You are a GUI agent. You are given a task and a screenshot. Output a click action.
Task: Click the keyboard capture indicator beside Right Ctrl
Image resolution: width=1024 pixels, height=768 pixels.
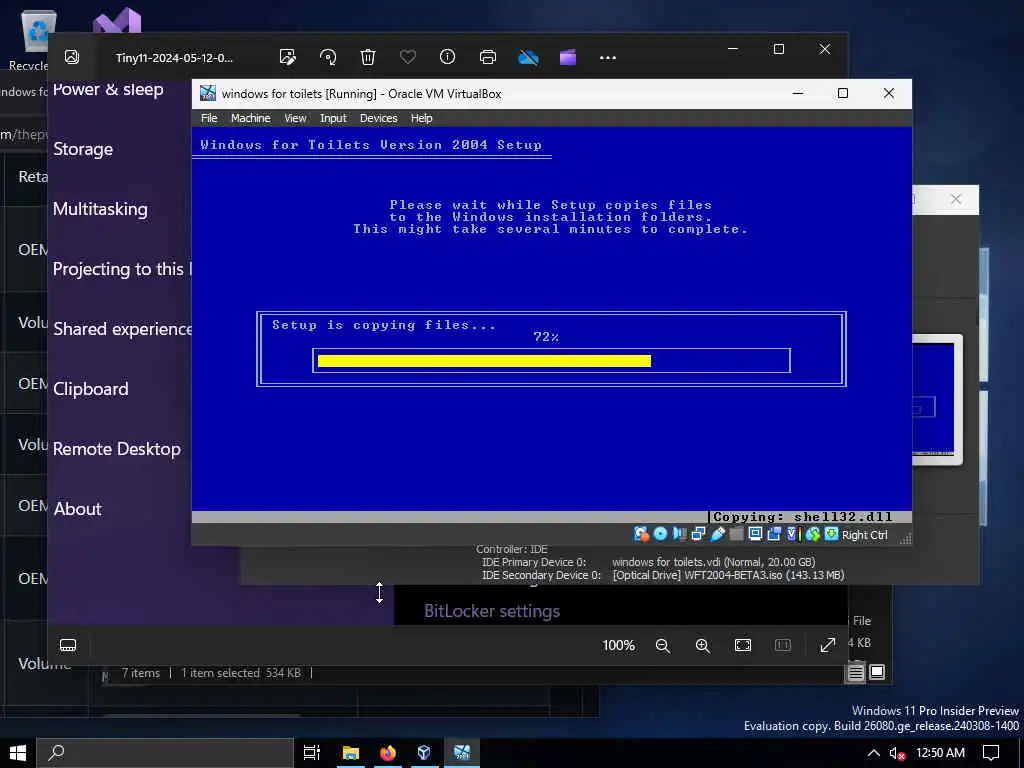tap(831, 534)
